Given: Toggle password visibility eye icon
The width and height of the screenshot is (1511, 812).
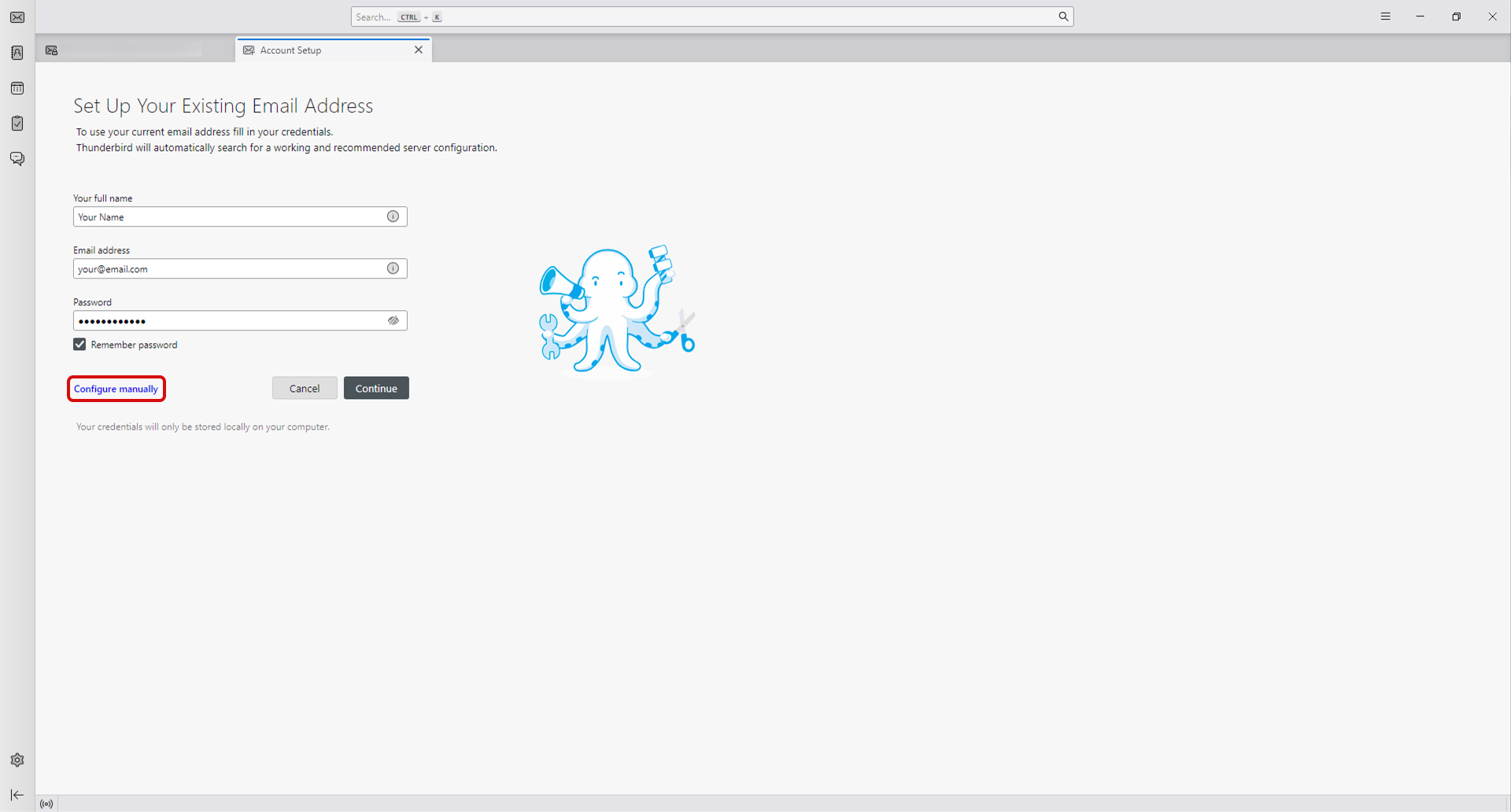Looking at the screenshot, I should (393, 320).
